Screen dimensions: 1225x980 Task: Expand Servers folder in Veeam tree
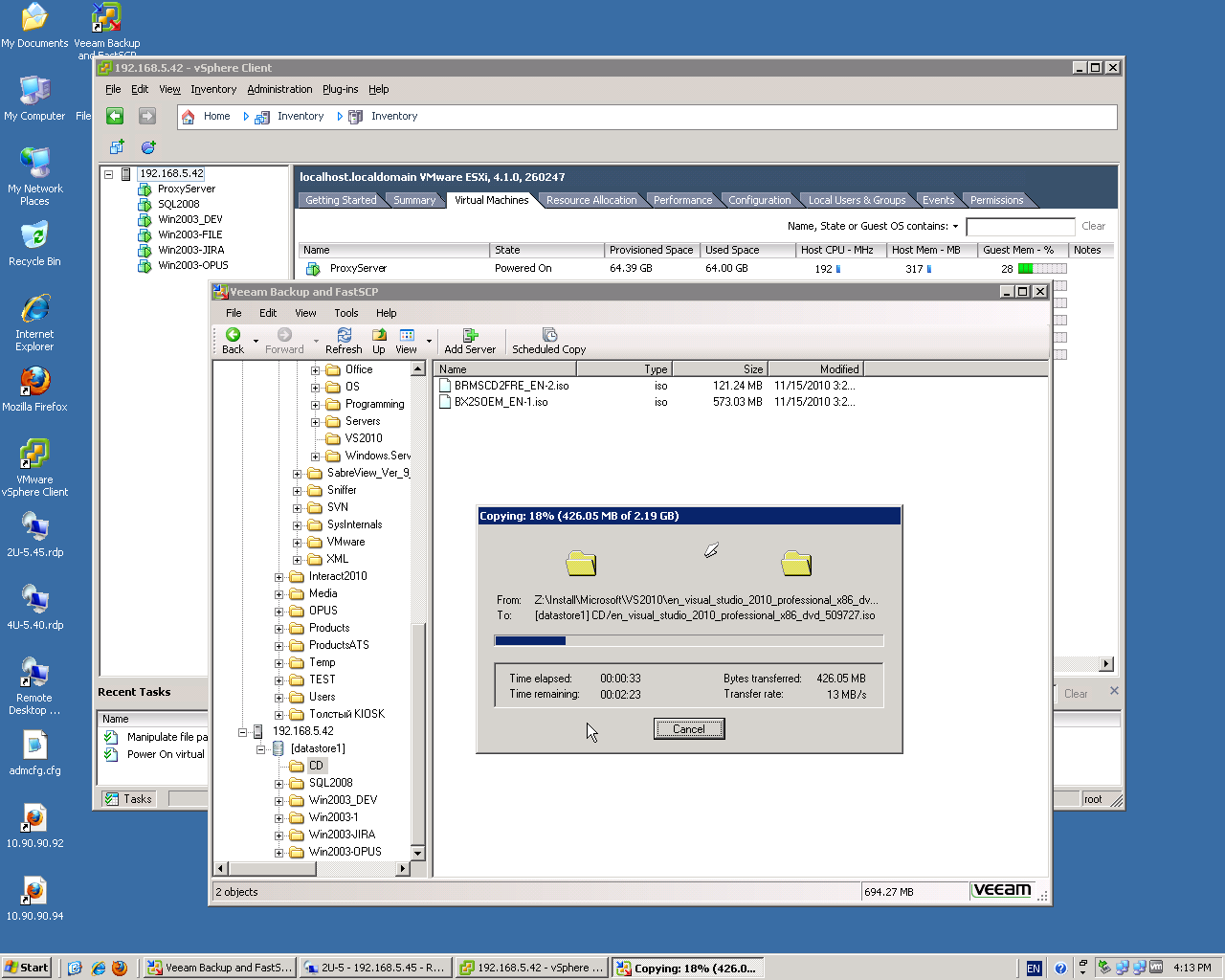[x=316, y=422]
